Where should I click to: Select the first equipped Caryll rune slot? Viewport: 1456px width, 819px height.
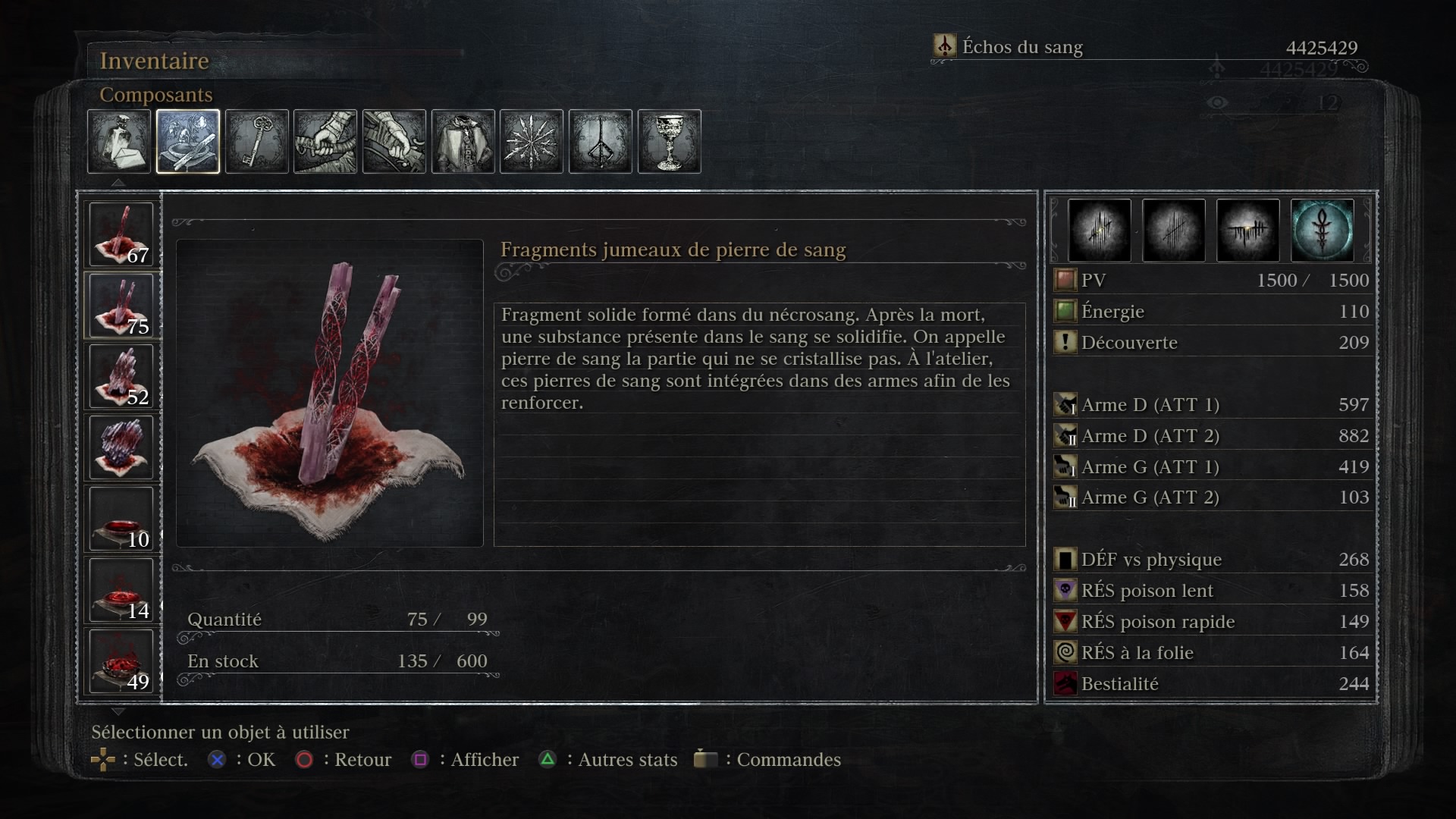tap(1100, 231)
